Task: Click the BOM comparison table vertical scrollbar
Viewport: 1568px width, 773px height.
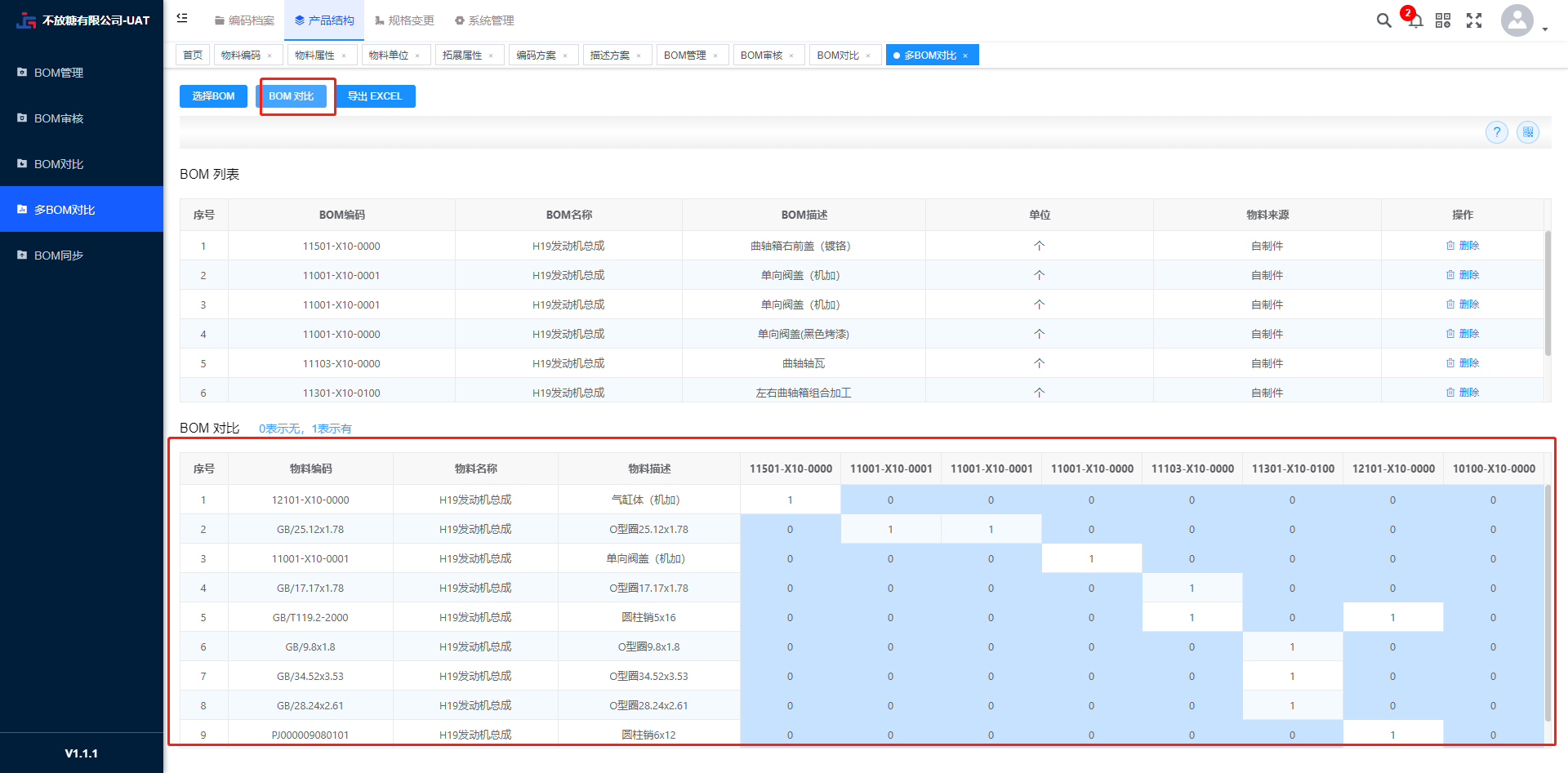Action: click(1548, 604)
